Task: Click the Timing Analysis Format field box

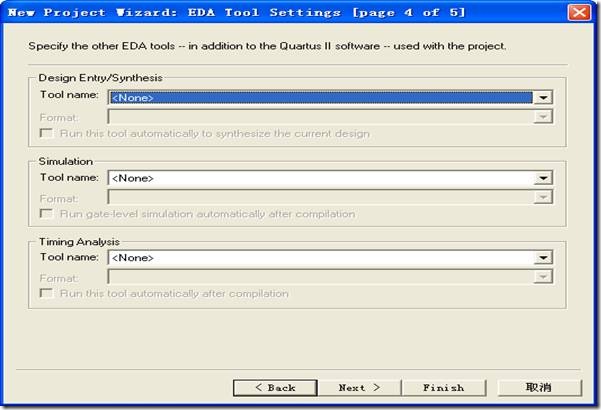Action: tap(319, 276)
